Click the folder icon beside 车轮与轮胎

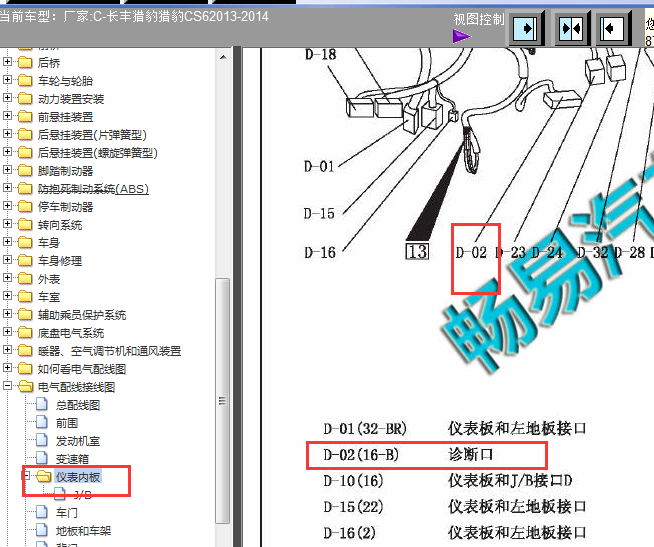tap(25, 80)
